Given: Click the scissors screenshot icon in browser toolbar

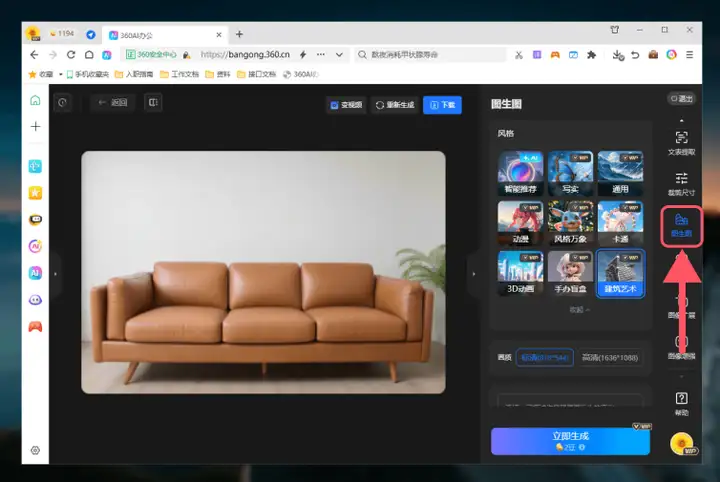Looking at the screenshot, I should 519,55.
